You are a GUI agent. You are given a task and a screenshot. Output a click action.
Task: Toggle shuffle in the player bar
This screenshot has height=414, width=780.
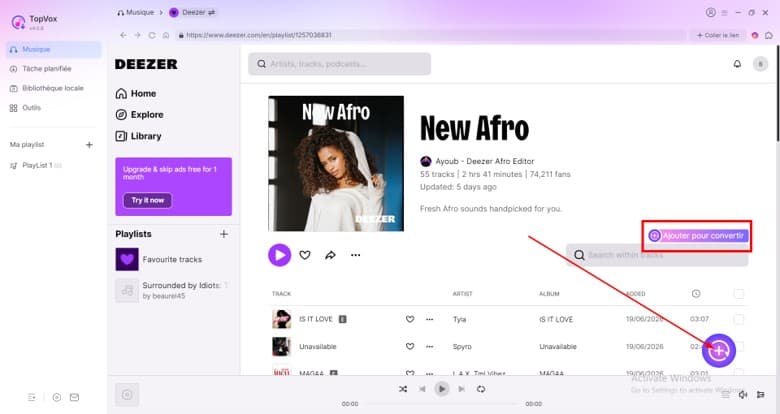(x=403, y=389)
